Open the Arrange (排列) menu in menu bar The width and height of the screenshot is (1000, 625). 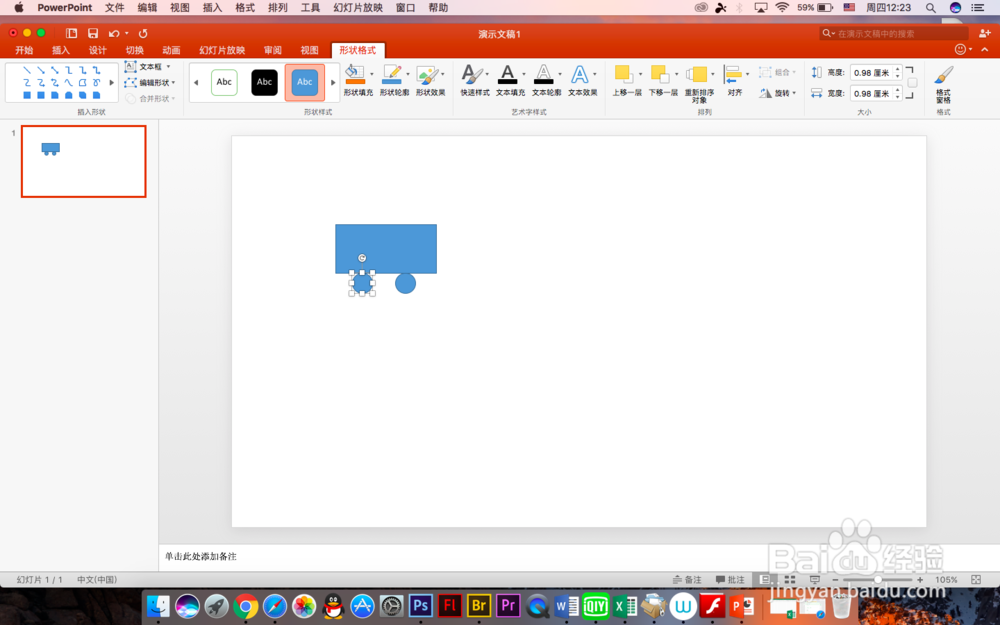(277, 8)
